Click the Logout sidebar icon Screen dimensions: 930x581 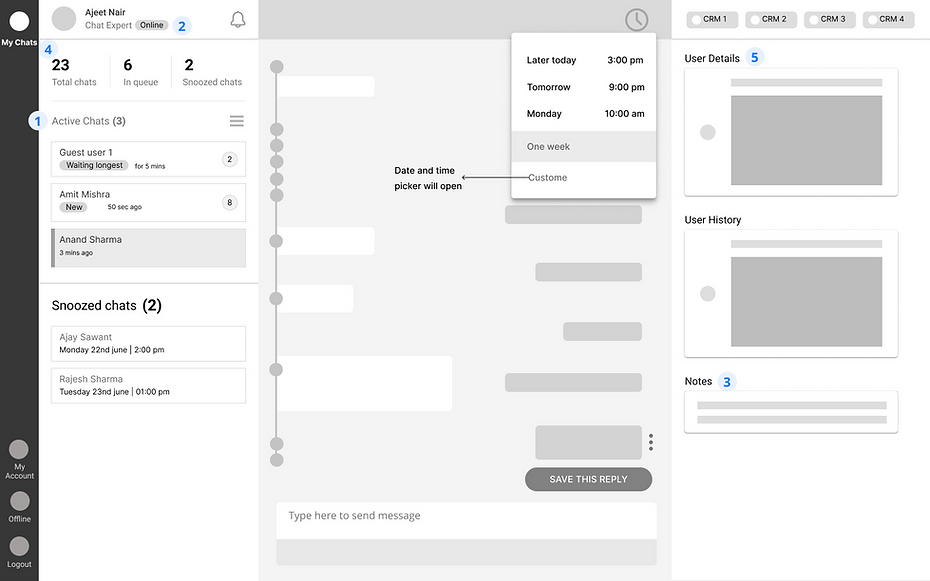coord(19,546)
